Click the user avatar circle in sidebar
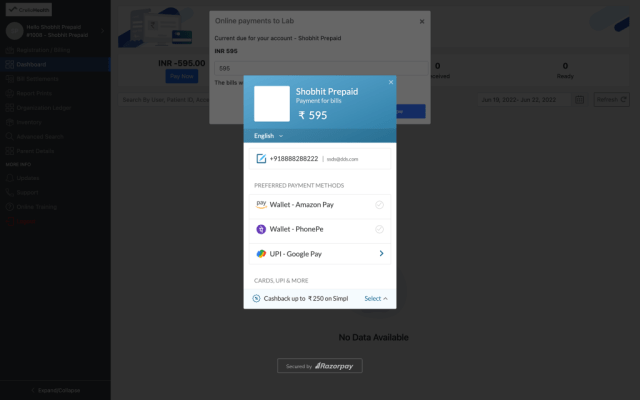The image size is (640, 400). pos(14,31)
